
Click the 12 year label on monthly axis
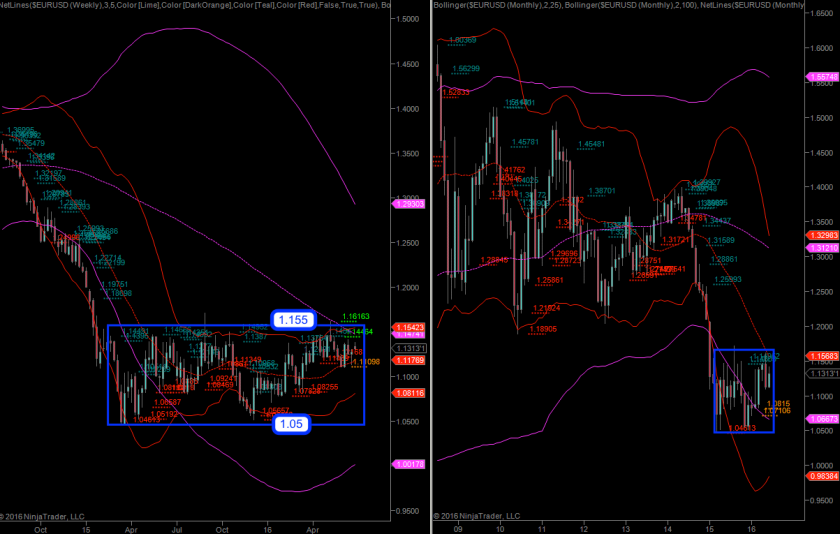point(583,528)
